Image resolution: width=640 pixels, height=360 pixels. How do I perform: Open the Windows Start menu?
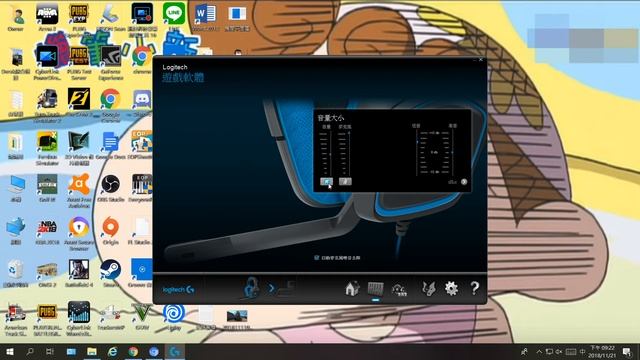point(10,351)
